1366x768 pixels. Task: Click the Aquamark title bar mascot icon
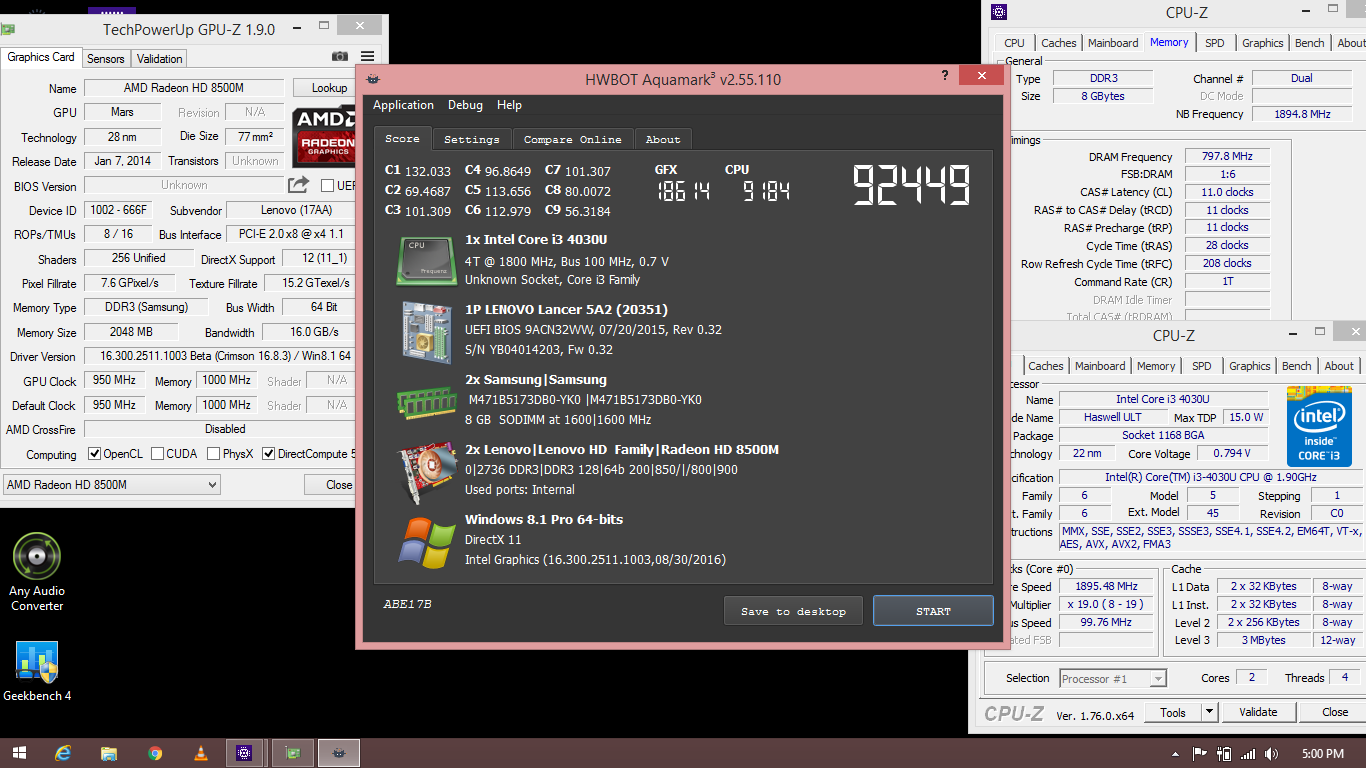pyautogui.click(x=373, y=79)
